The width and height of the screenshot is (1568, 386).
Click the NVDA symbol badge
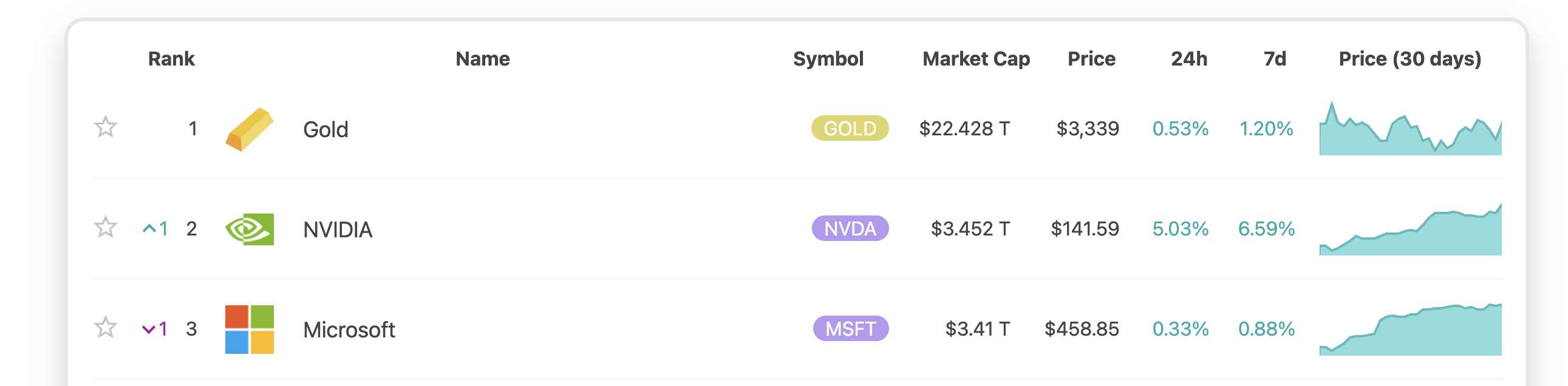click(x=850, y=229)
